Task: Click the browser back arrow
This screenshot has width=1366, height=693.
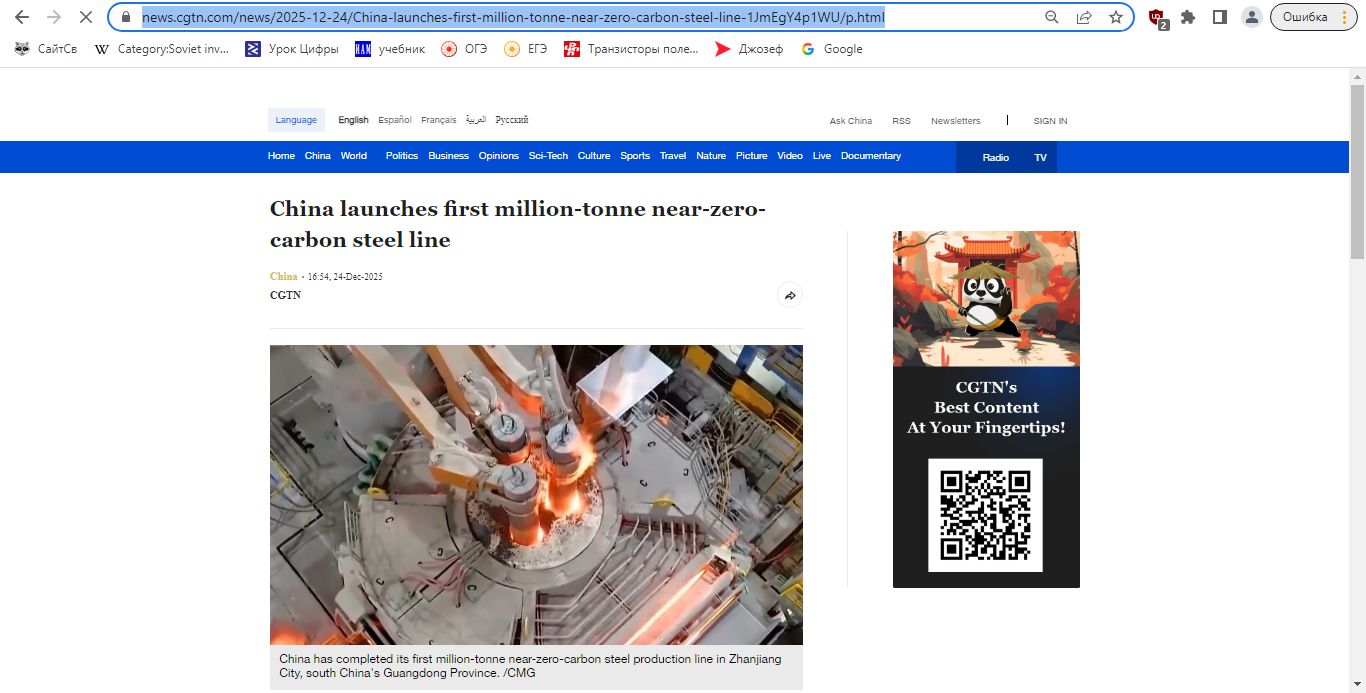Action: [x=22, y=17]
